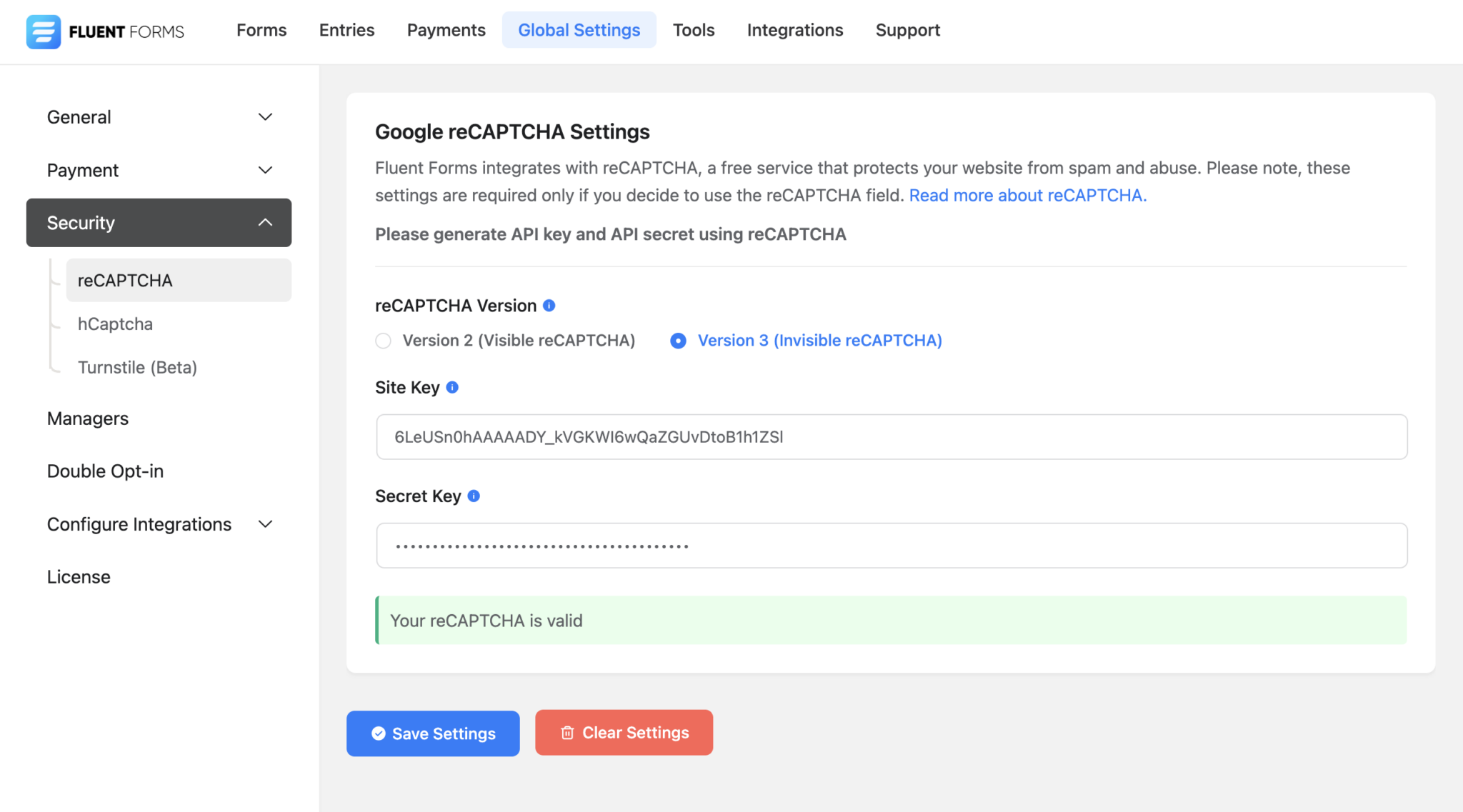1463x812 pixels.
Task: Expand the General settings section
Action: pos(159,117)
